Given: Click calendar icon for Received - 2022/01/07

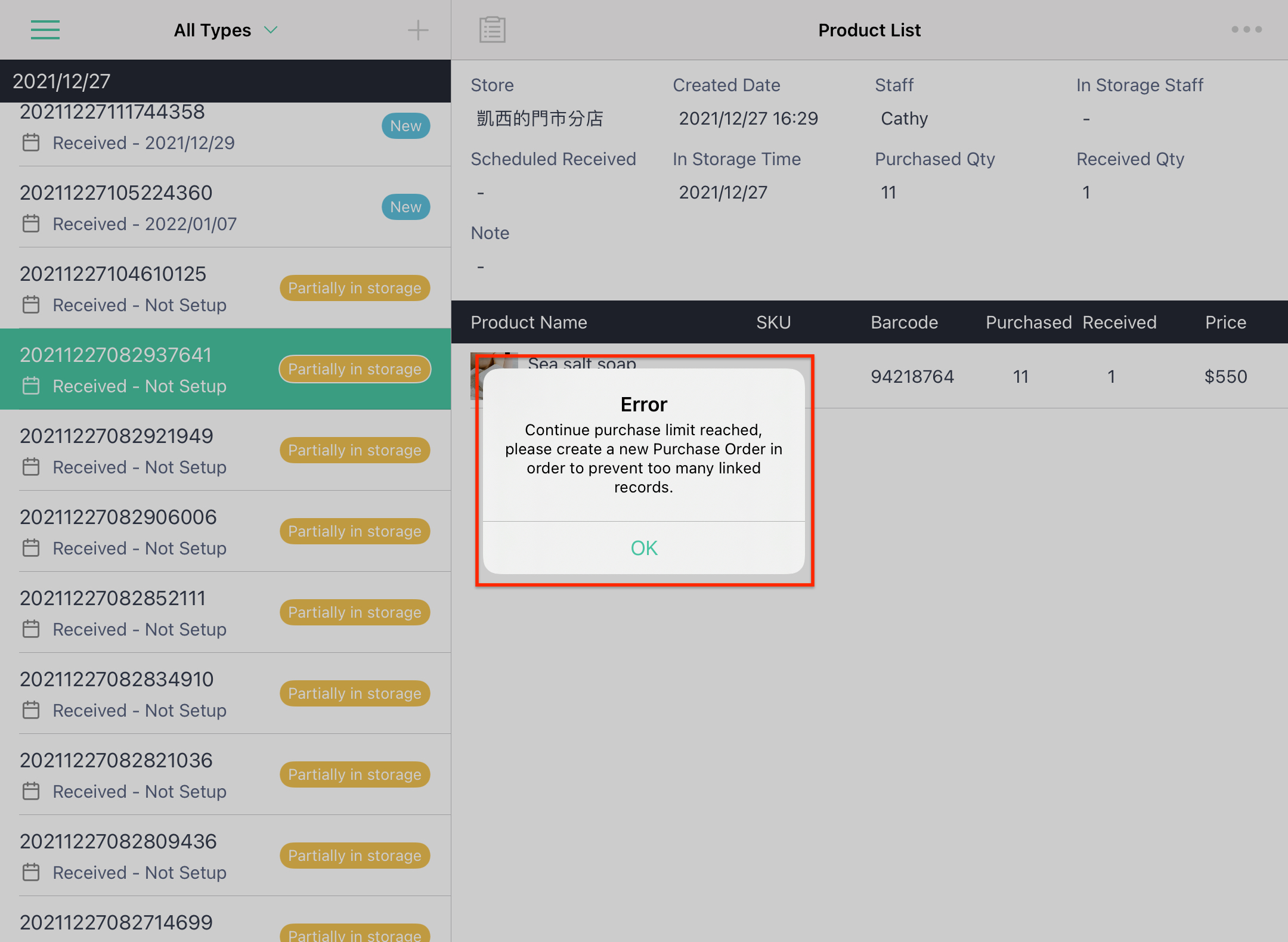Looking at the screenshot, I should [x=31, y=224].
